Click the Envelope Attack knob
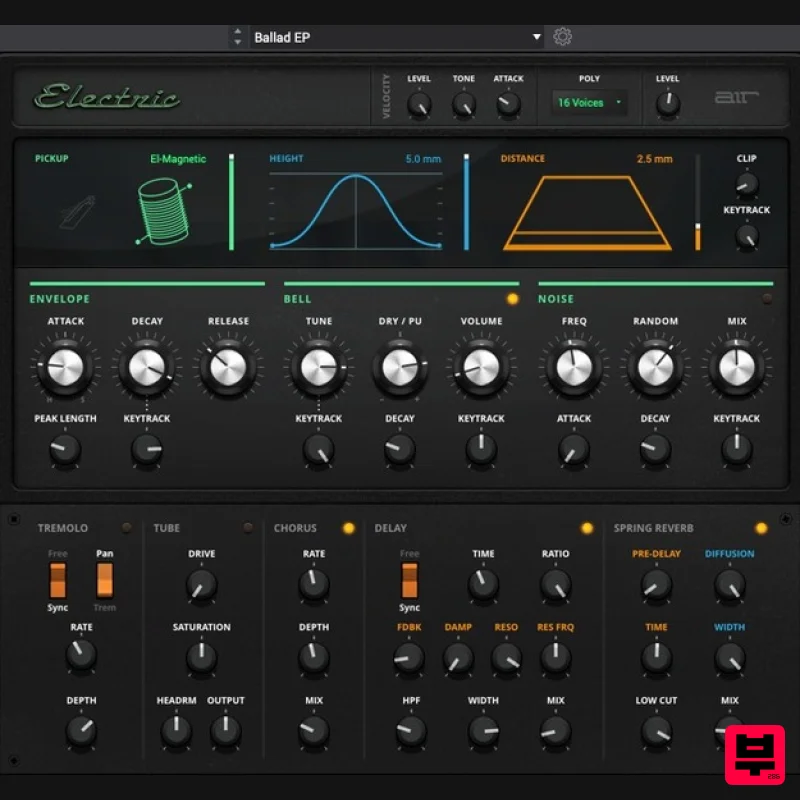The height and width of the screenshot is (800, 800). pos(65,367)
